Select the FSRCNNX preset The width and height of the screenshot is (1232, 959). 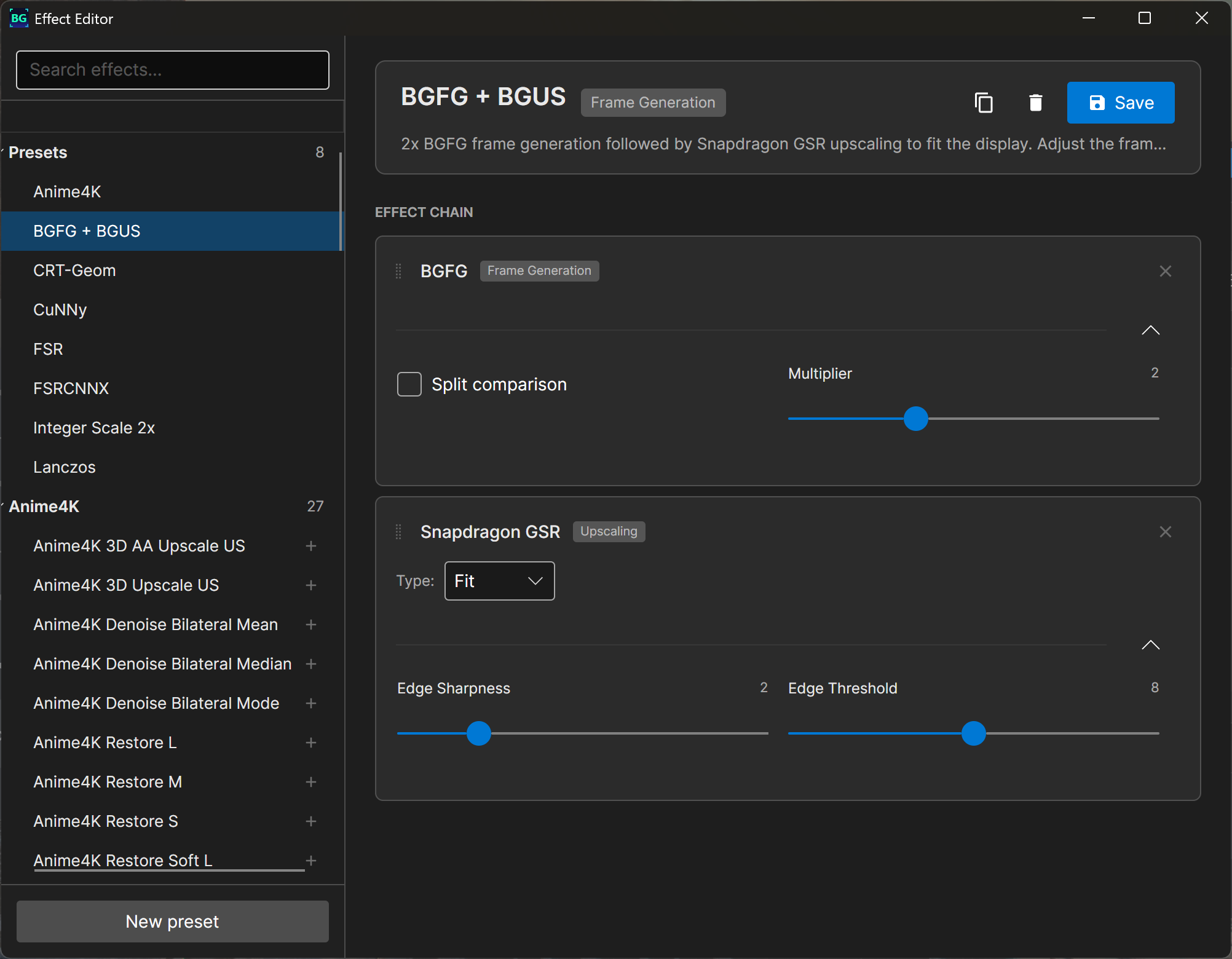click(171, 389)
